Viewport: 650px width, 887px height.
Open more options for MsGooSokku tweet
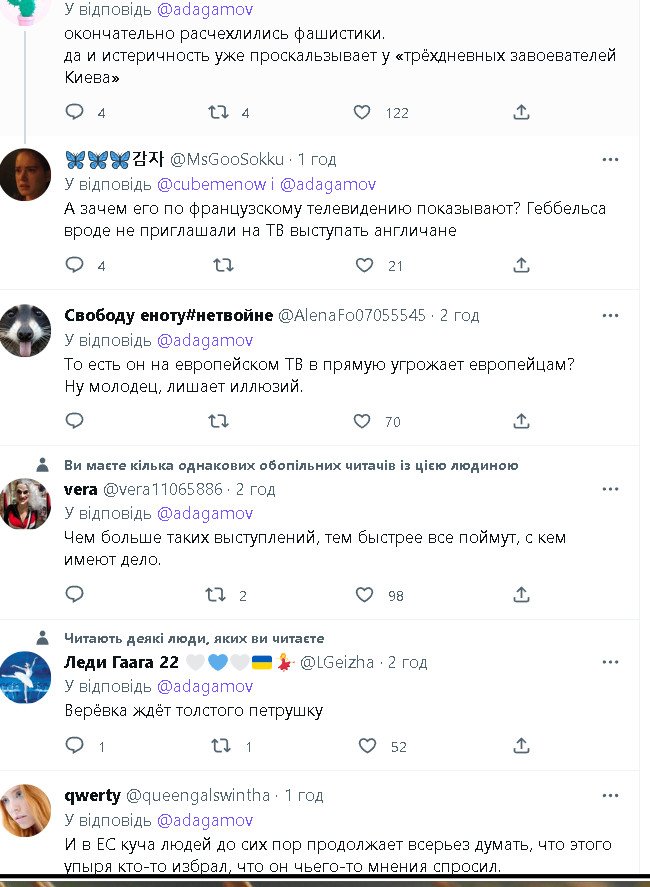click(x=610, y=159)
